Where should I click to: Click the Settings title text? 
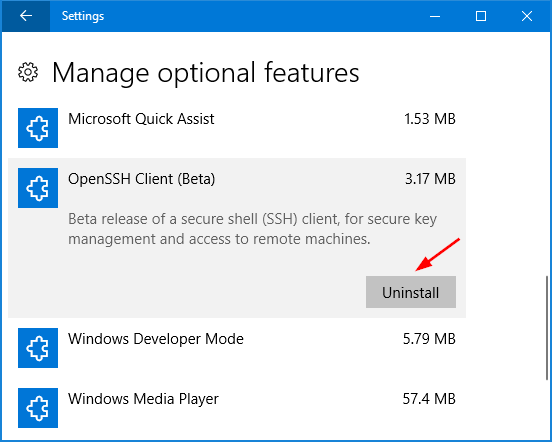(83, 16)
